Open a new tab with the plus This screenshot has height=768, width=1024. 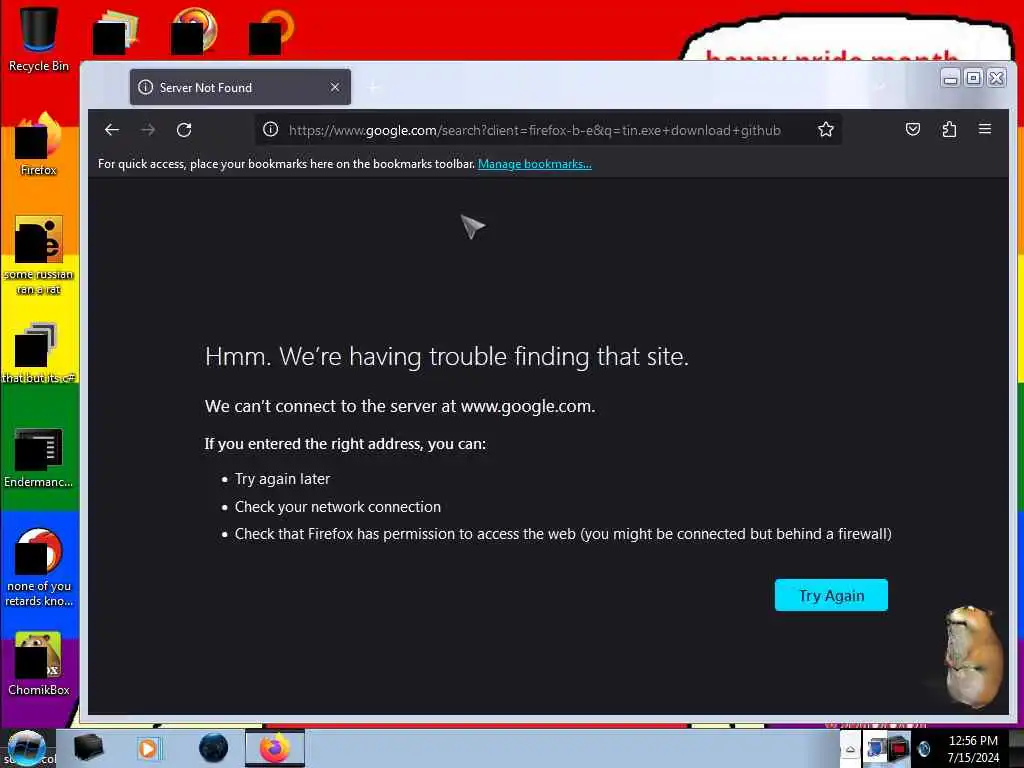(x=374, y=87)
